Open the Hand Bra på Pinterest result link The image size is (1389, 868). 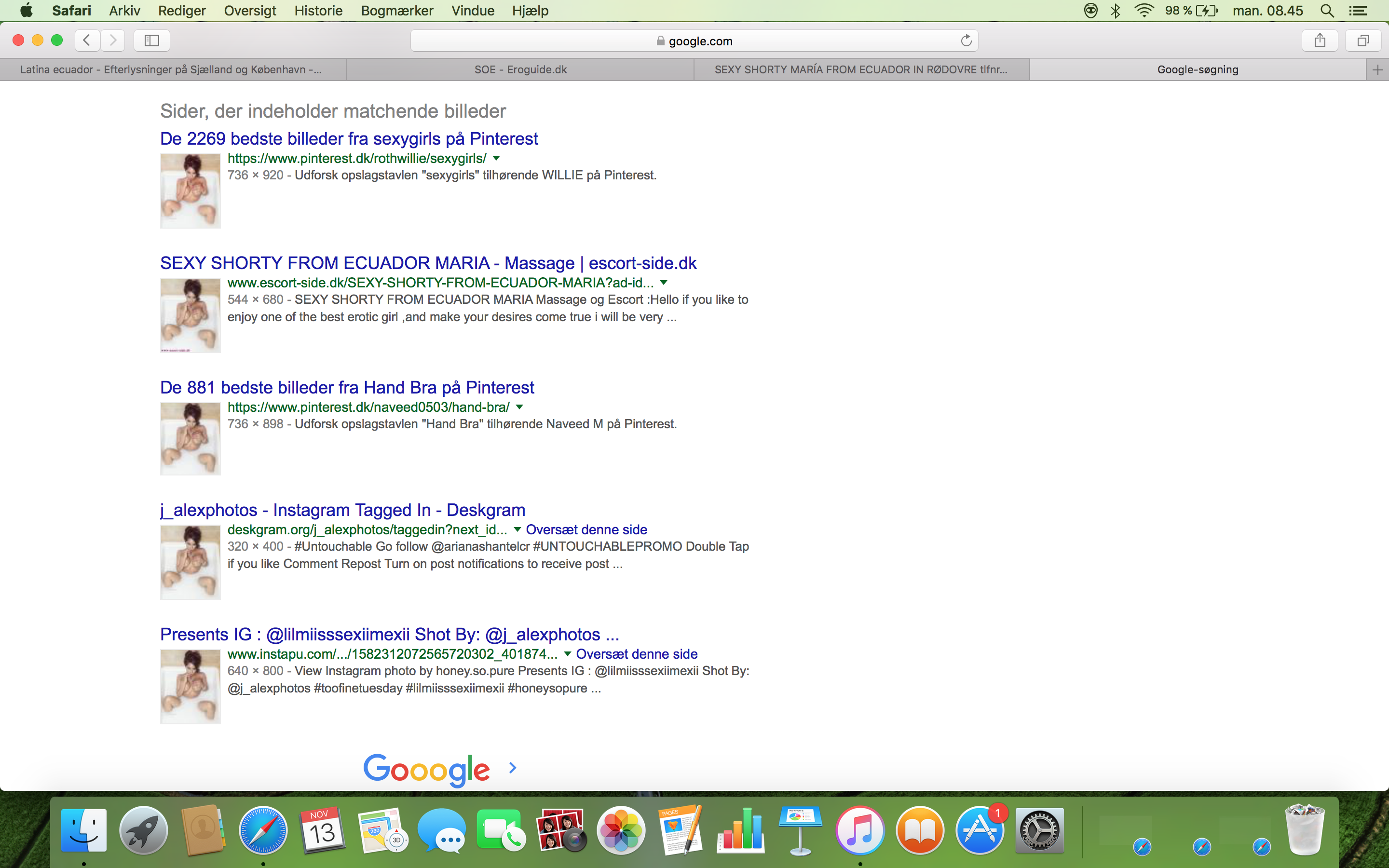[x=347, y=388]
